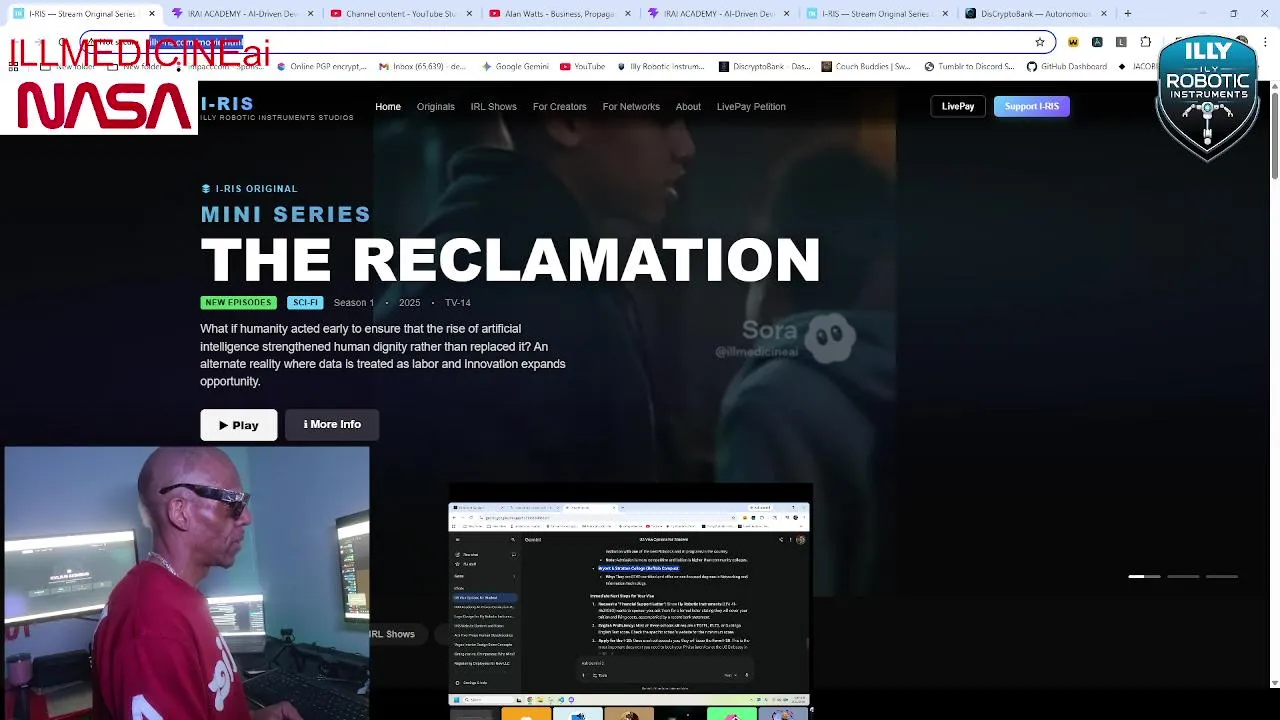
Task: Click the Support I-RIS button
Action: (x=1032, y=106)
